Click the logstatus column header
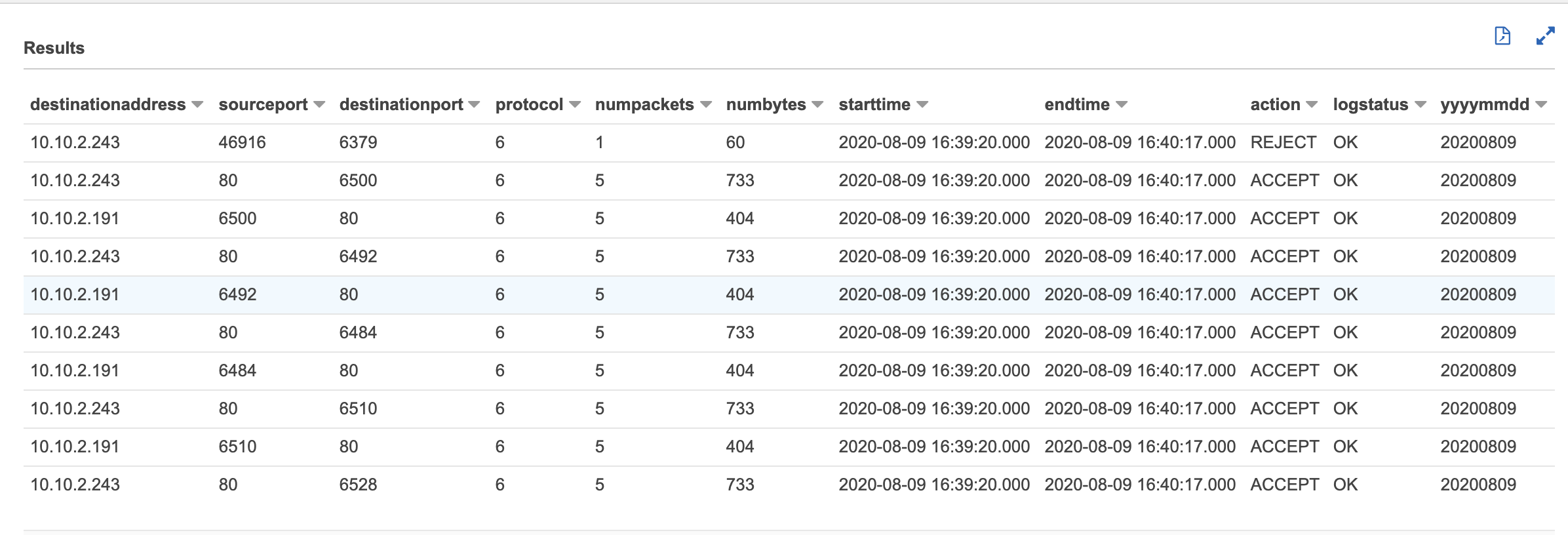The height and width of the screenshot is (535, 1568). 1371,105
